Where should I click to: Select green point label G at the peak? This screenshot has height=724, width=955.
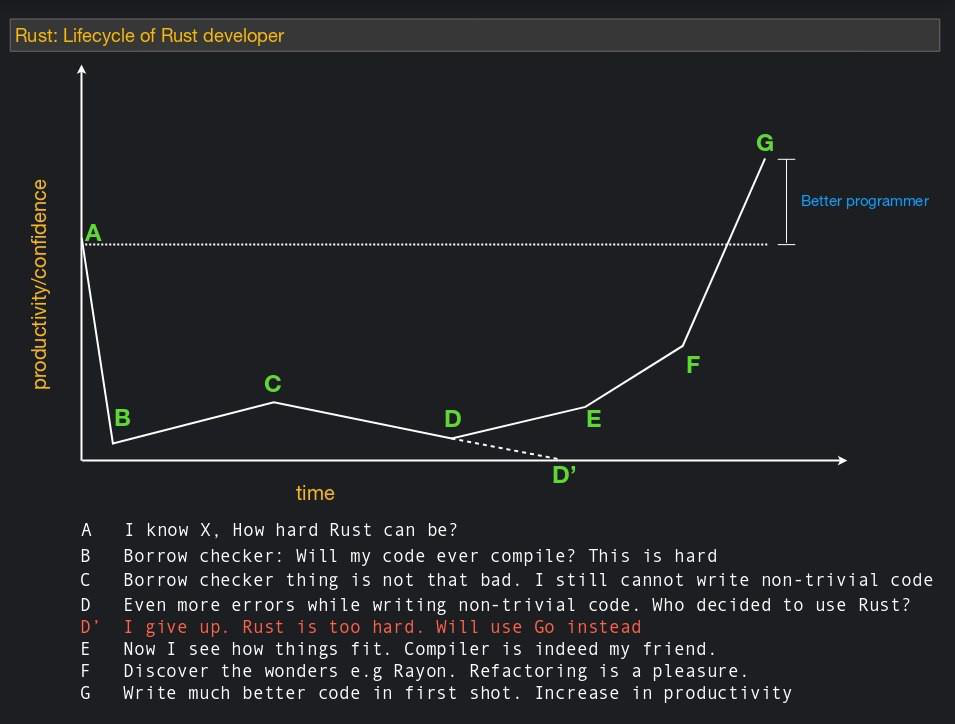coord(765,143)
